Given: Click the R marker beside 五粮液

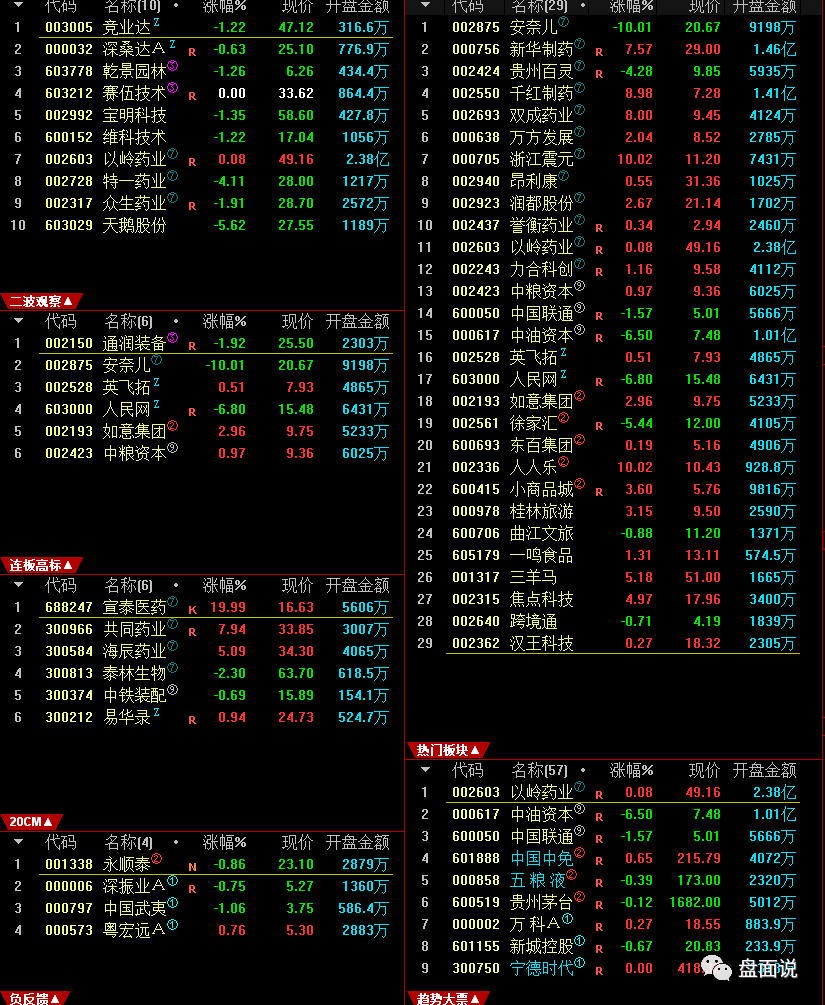Looking at the screenshot, I should tap(599, 883).
